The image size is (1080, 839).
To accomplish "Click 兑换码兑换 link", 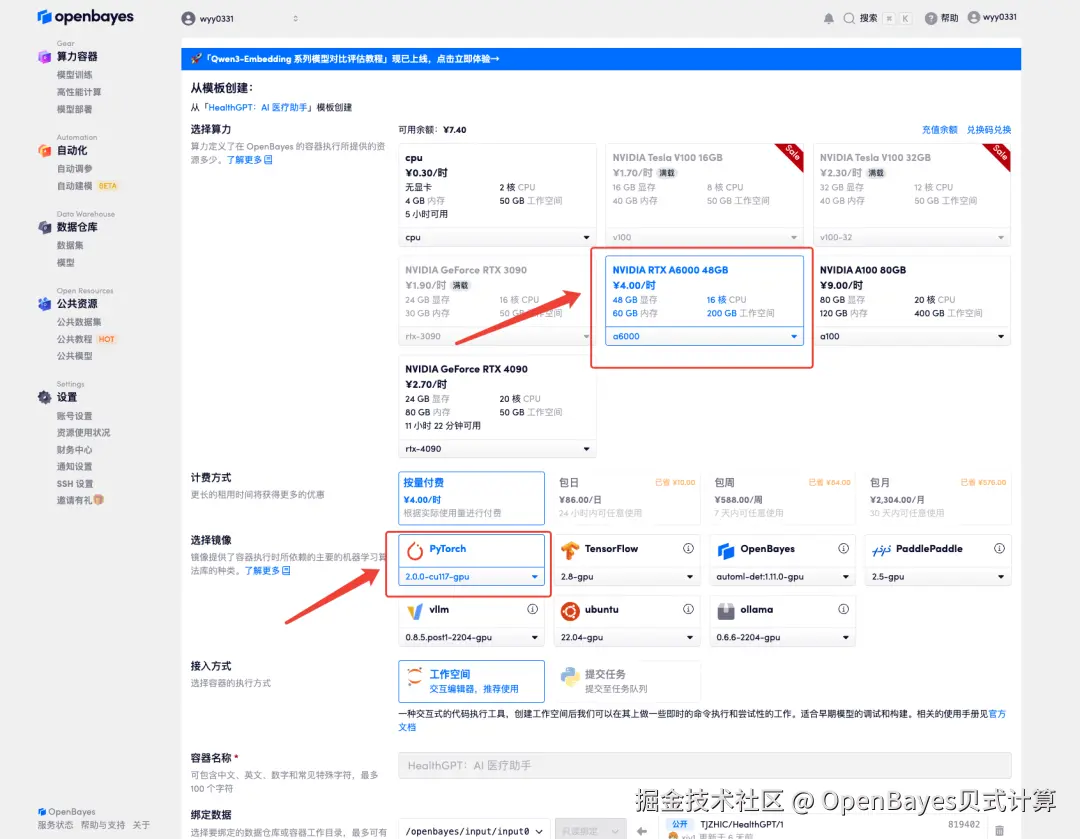I will (988, 130).
